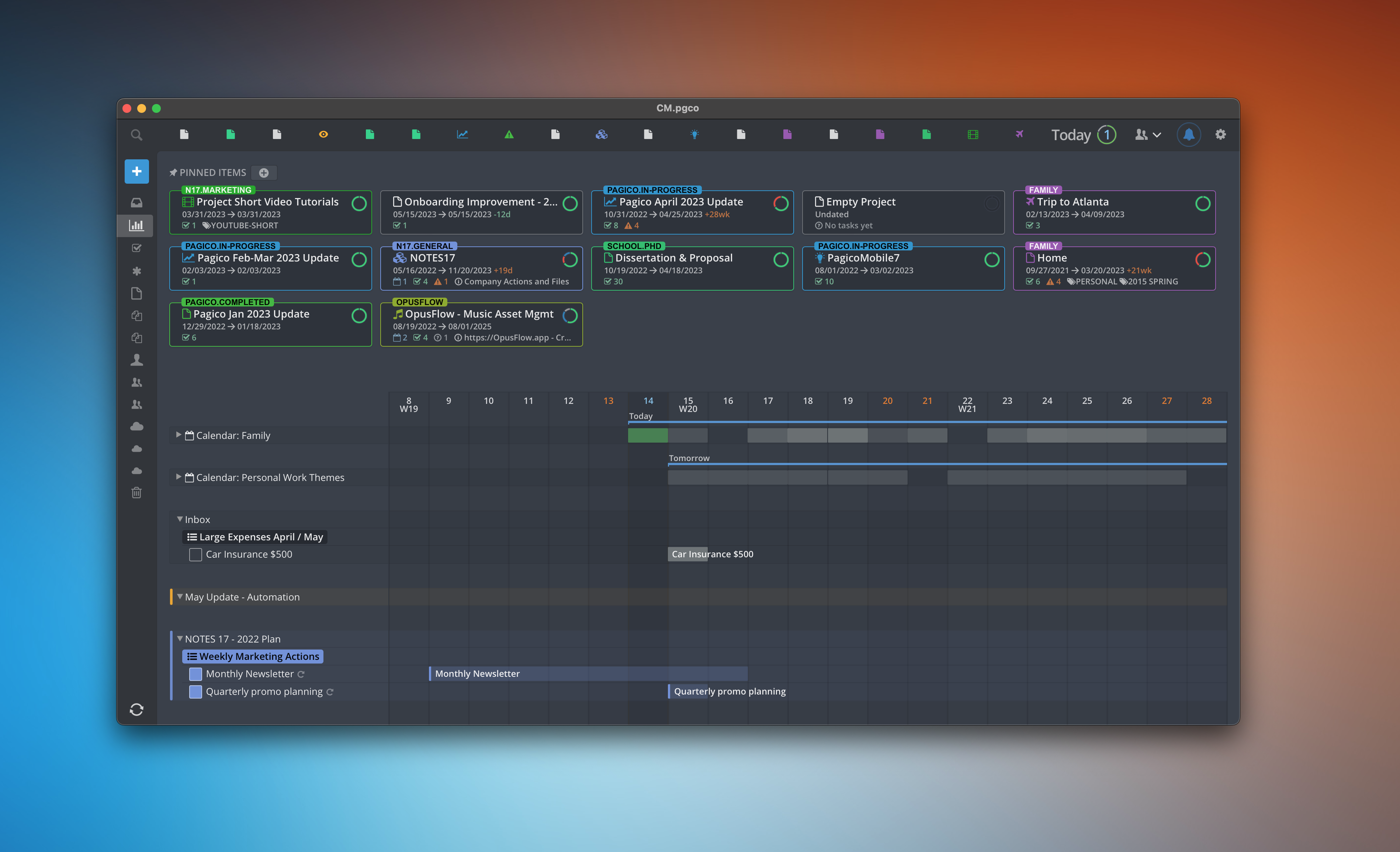
Task: Open the PagicoMobile7 project card
Action: click(903, 268)
